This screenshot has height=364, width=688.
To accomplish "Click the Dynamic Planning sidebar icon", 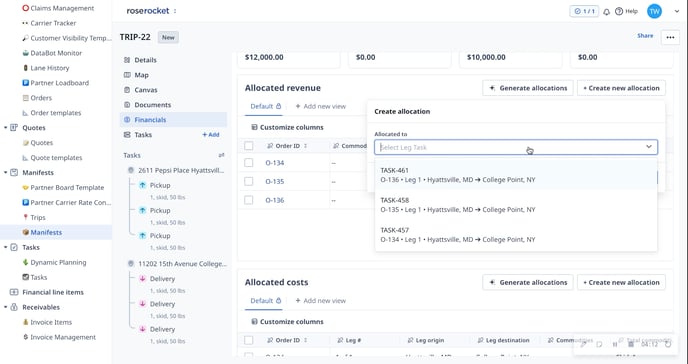I will (25, 262).
